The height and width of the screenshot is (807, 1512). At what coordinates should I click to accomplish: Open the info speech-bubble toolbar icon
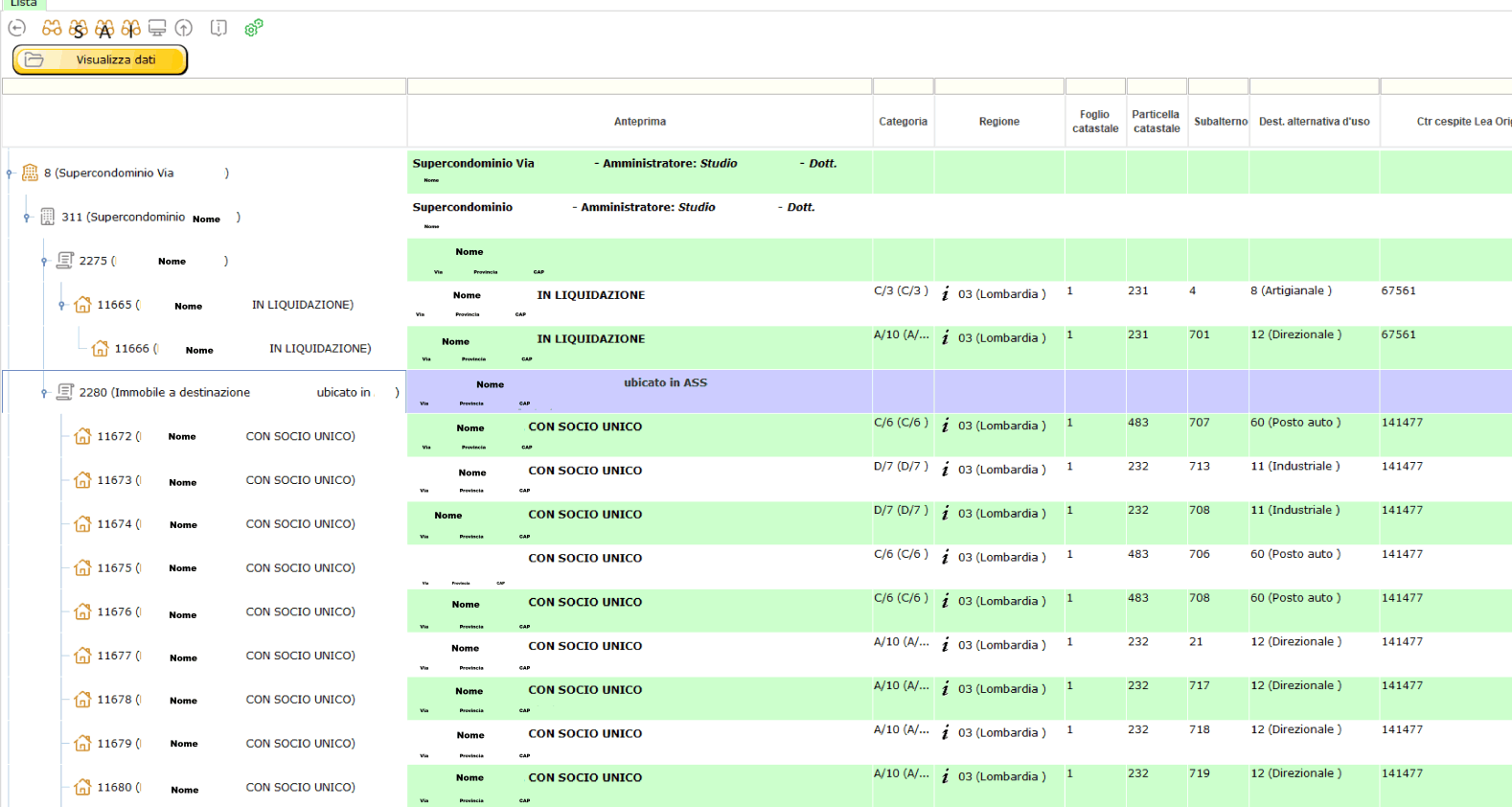tap(218, 28)
